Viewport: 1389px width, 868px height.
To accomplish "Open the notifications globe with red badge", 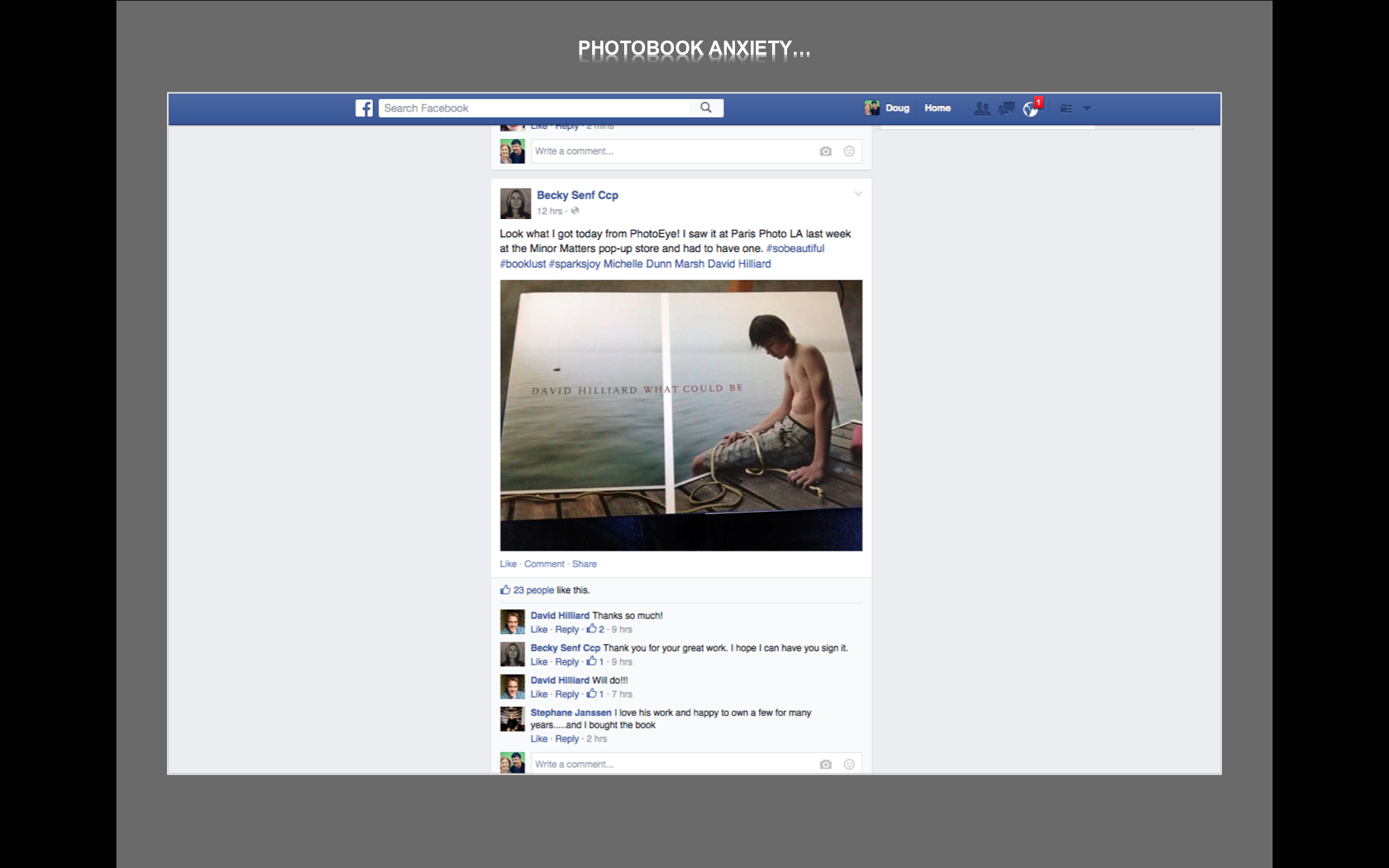I will pyautogui.click(x=1031, y=108).
